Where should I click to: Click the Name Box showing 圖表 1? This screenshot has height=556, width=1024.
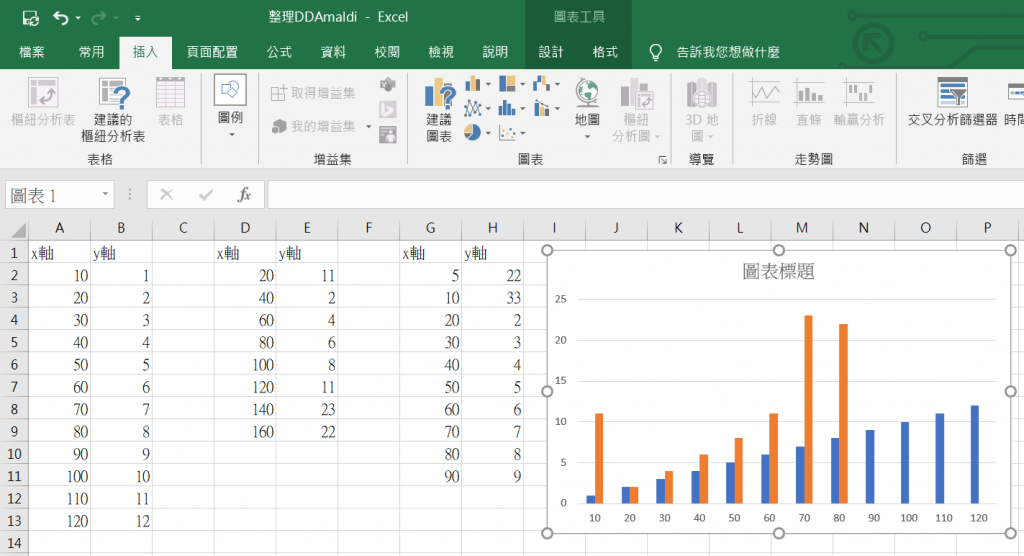(52, 195)
